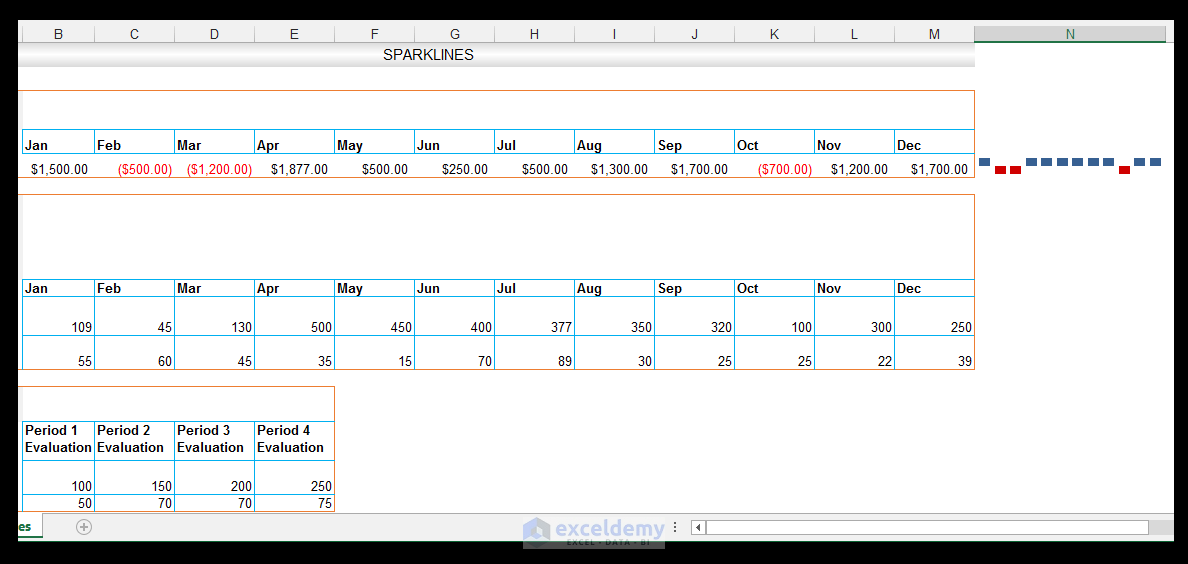Select the active sheet tab ending in 'es'
Screen dimensions: 1188x564
click(x=30, y=526)
